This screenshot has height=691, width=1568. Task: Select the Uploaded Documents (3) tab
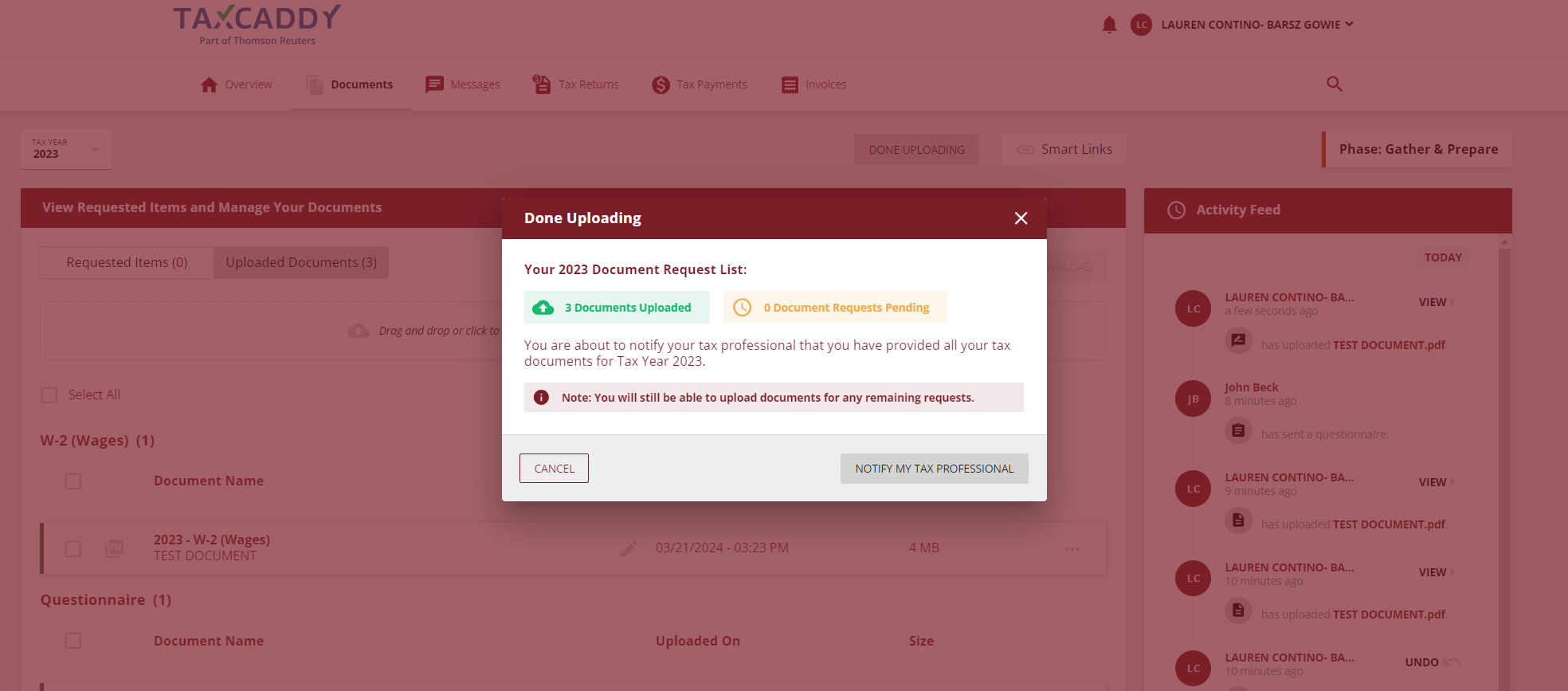click(301, 262)
